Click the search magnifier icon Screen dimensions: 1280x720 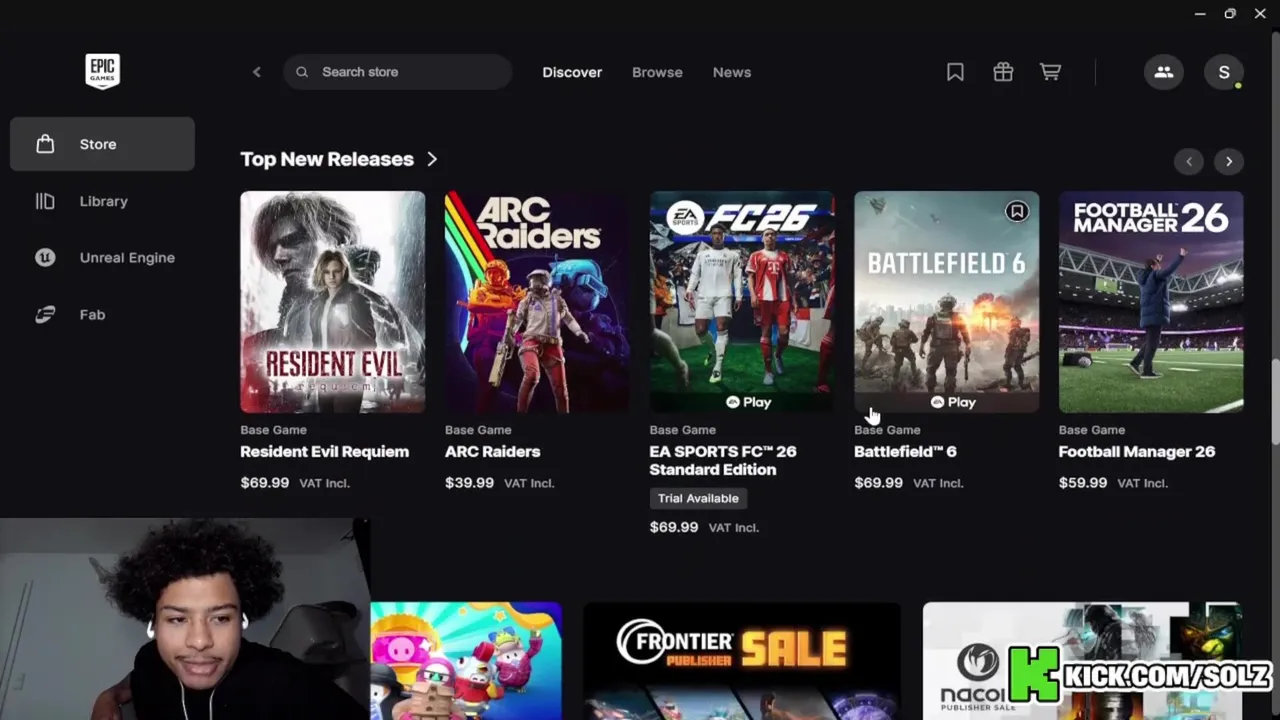pos(302,72)
